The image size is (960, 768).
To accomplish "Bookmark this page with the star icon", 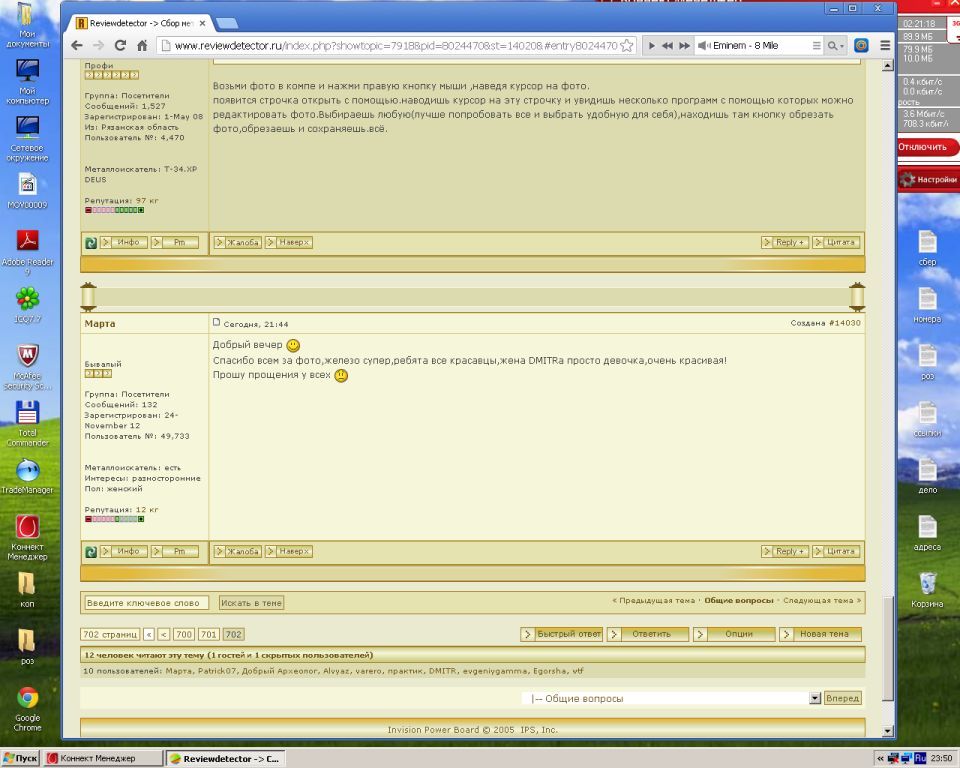I will tap(626, 46).
